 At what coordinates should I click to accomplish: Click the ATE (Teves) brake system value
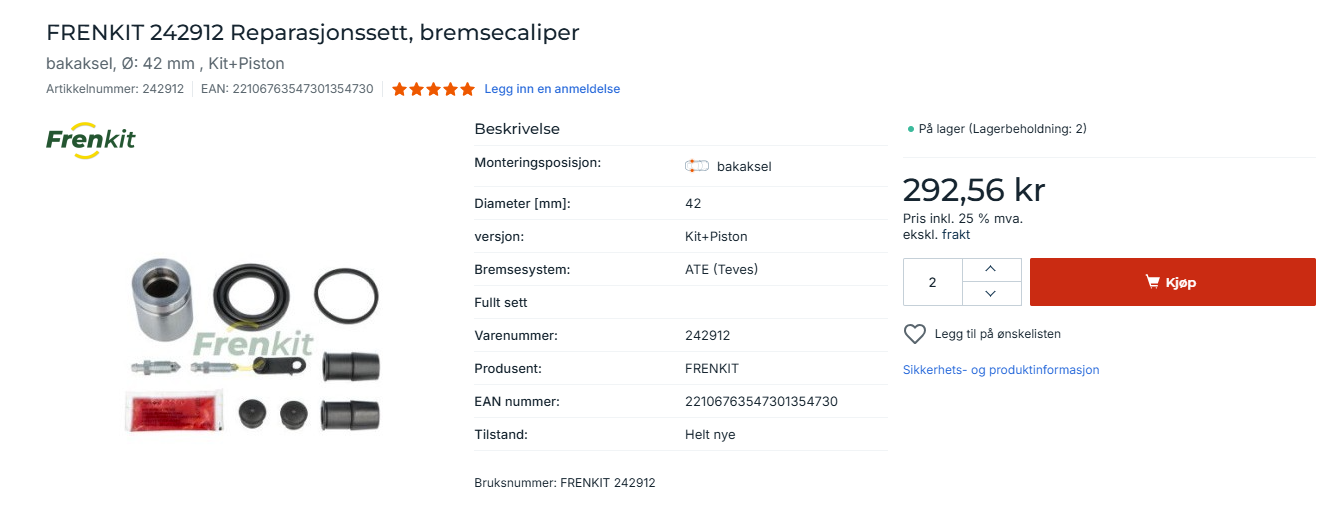[721, 269]
